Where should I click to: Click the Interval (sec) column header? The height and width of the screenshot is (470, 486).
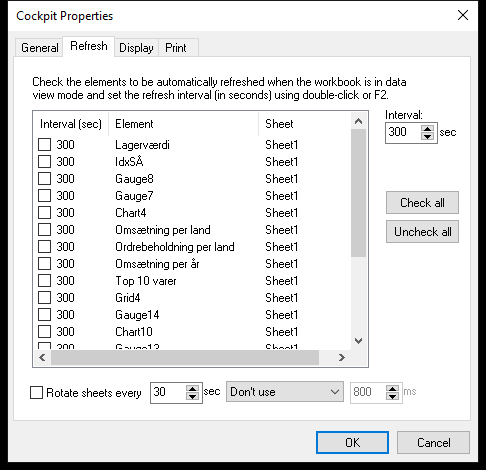click(x=71, y=124)
